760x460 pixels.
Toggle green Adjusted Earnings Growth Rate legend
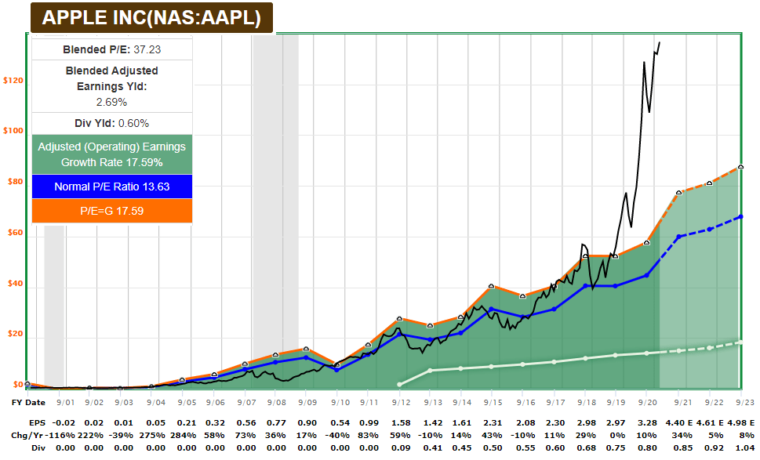point(112,154)
